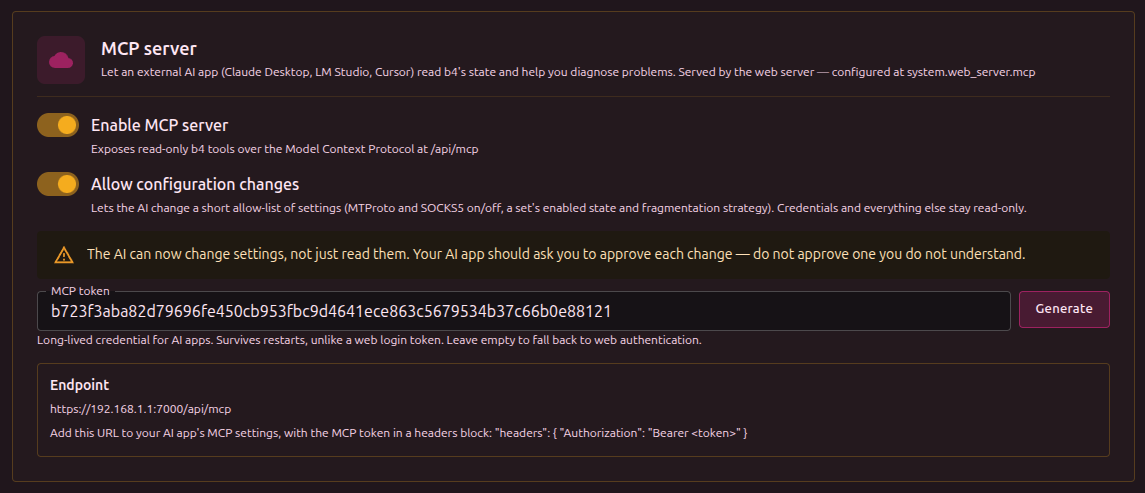Turn off Allow configuration changes switch
The width and height of the screenshot is (1145, 493).
click(x=58, y=184)
